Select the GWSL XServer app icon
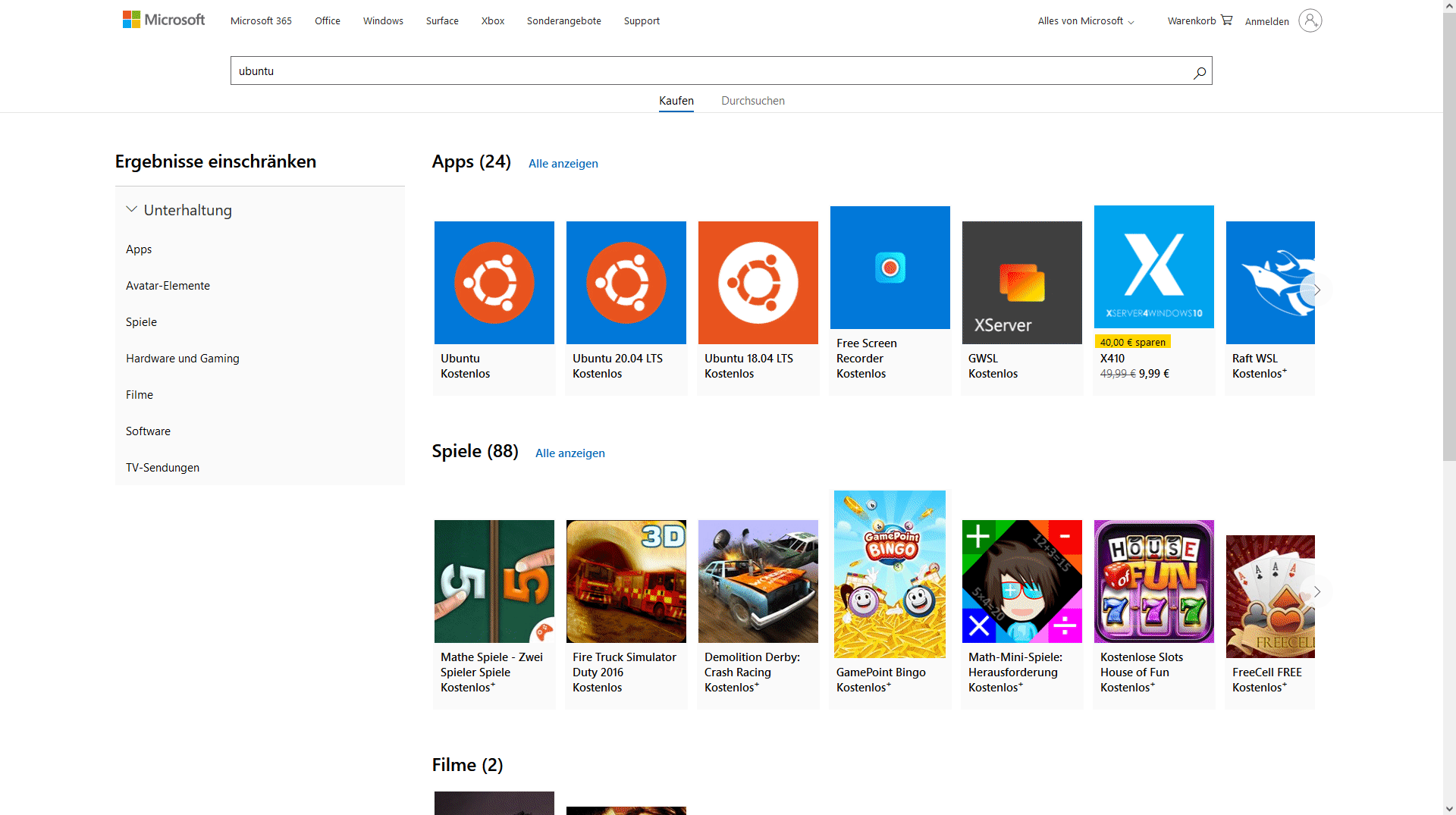Screen dimensions: 1456x815 pyautogui.click(x=1021, y=283)
